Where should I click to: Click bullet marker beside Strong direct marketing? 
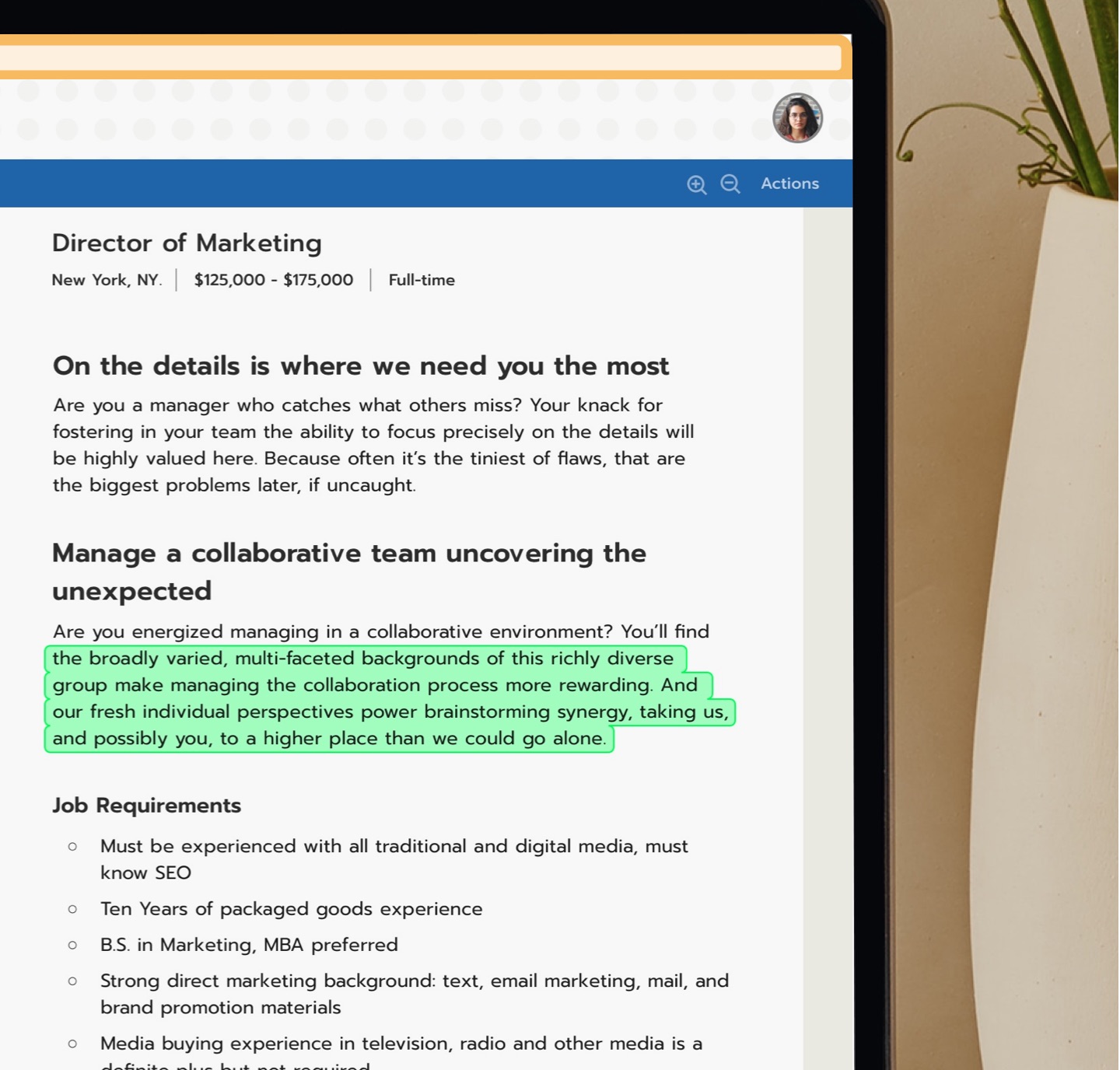point(73,981)
